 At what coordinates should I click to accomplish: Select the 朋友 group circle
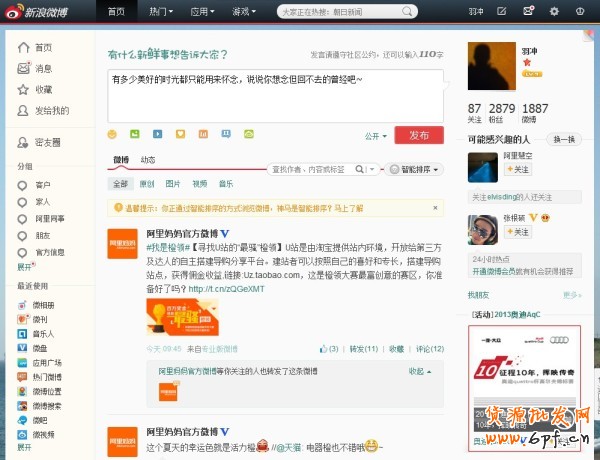click(22, 236)
